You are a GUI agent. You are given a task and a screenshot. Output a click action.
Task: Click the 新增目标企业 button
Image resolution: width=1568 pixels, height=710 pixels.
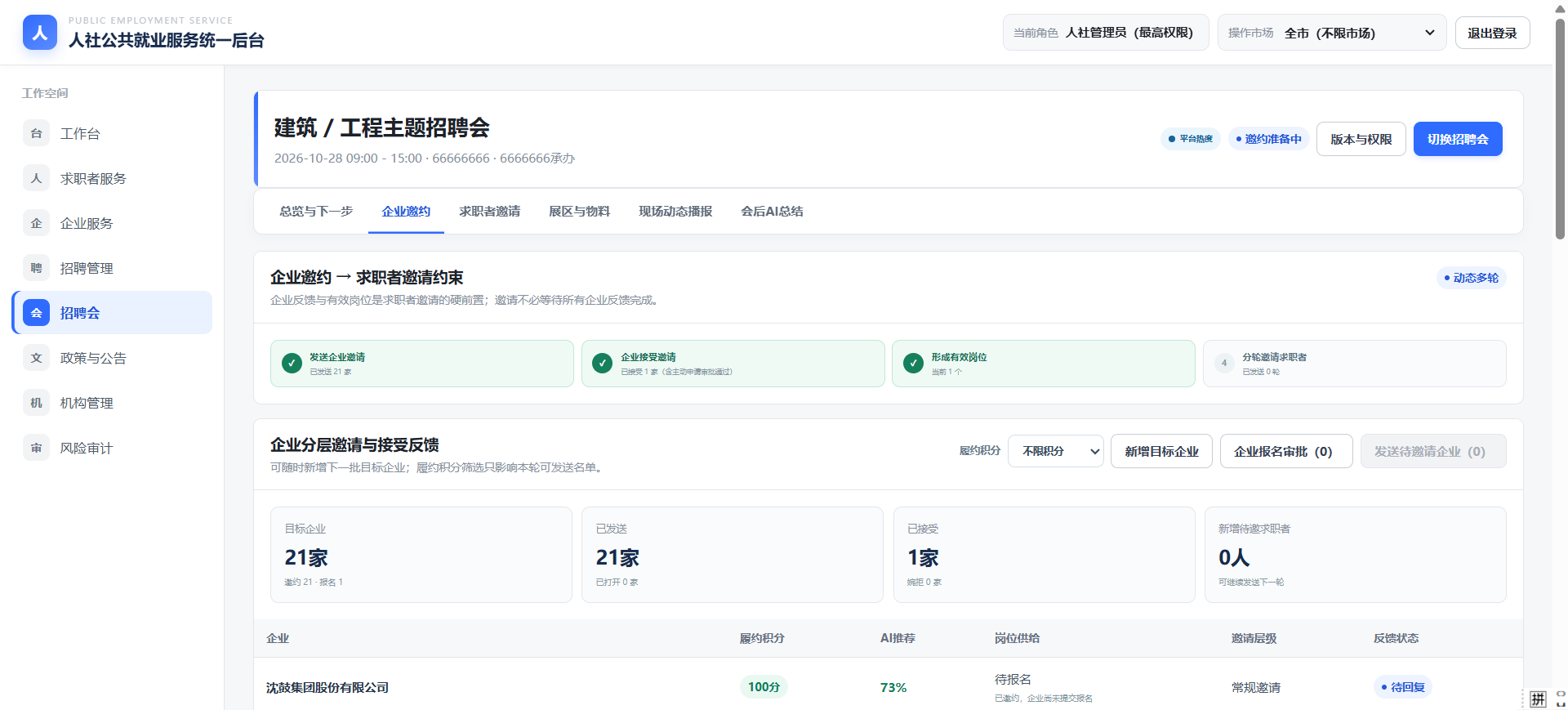click(x=1161, y=451)
